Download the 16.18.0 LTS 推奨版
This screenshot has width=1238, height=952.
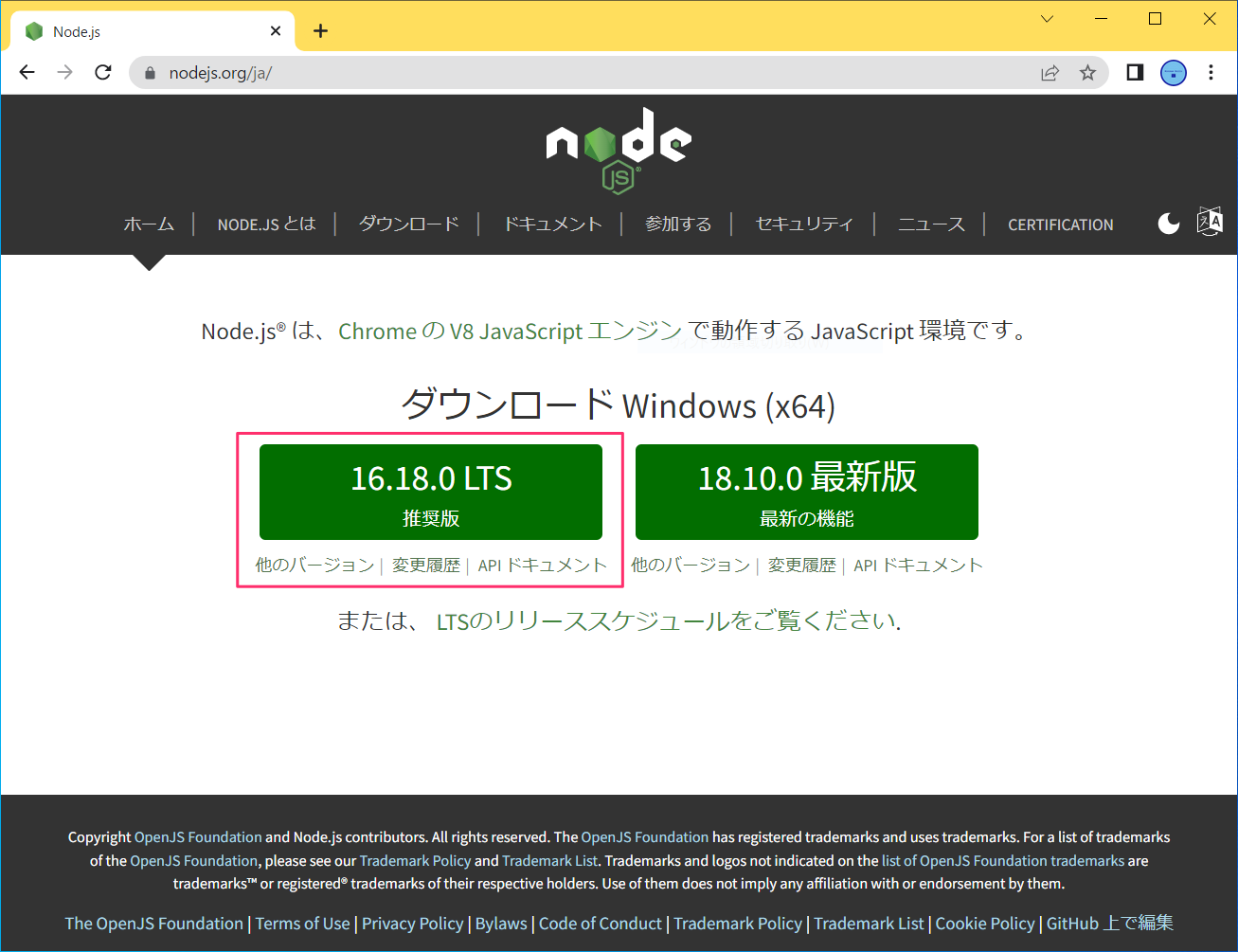431,492
